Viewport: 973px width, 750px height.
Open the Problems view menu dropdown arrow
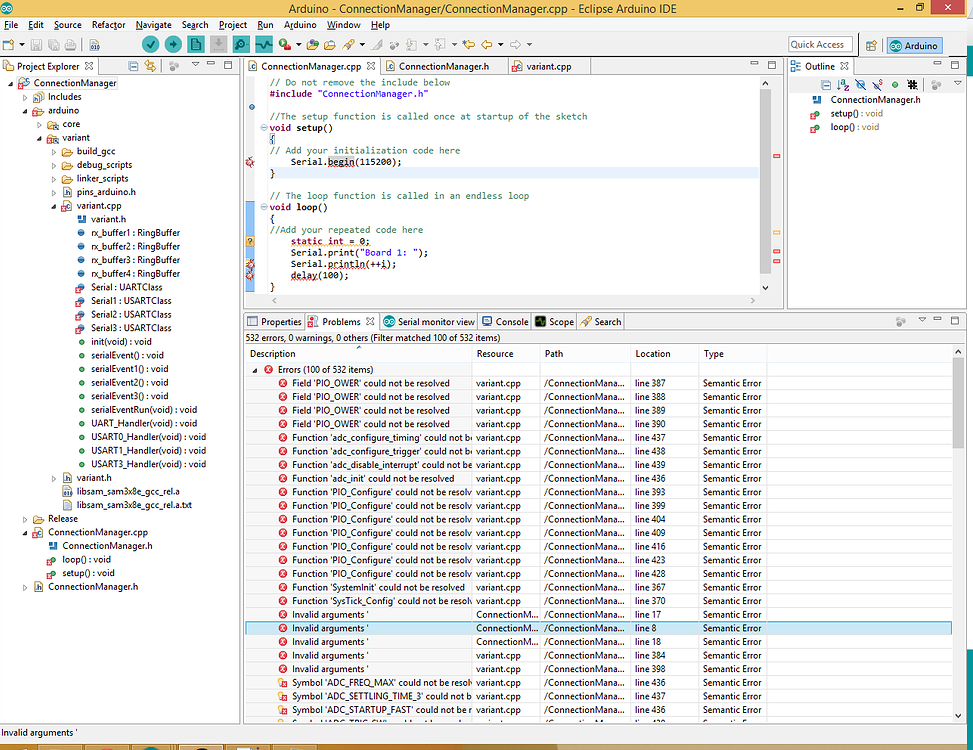[x=922, y=320]
